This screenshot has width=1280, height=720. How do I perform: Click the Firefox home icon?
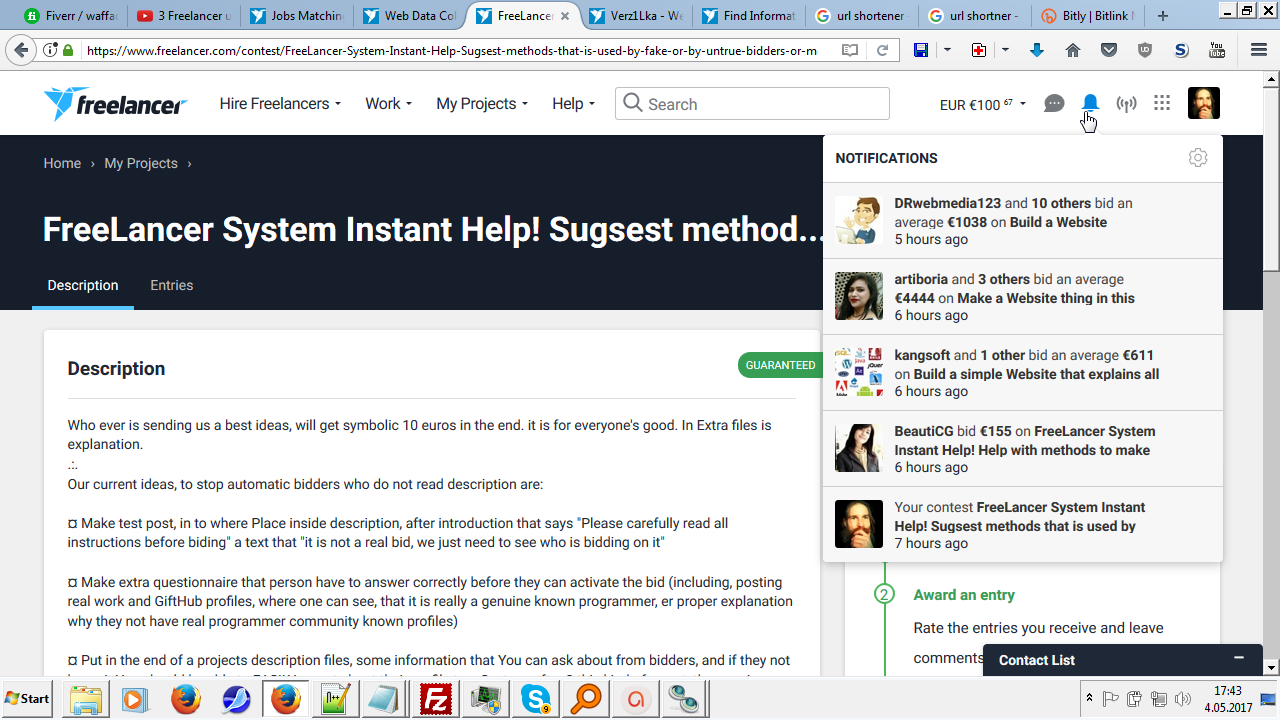[x=1073, y=50]
